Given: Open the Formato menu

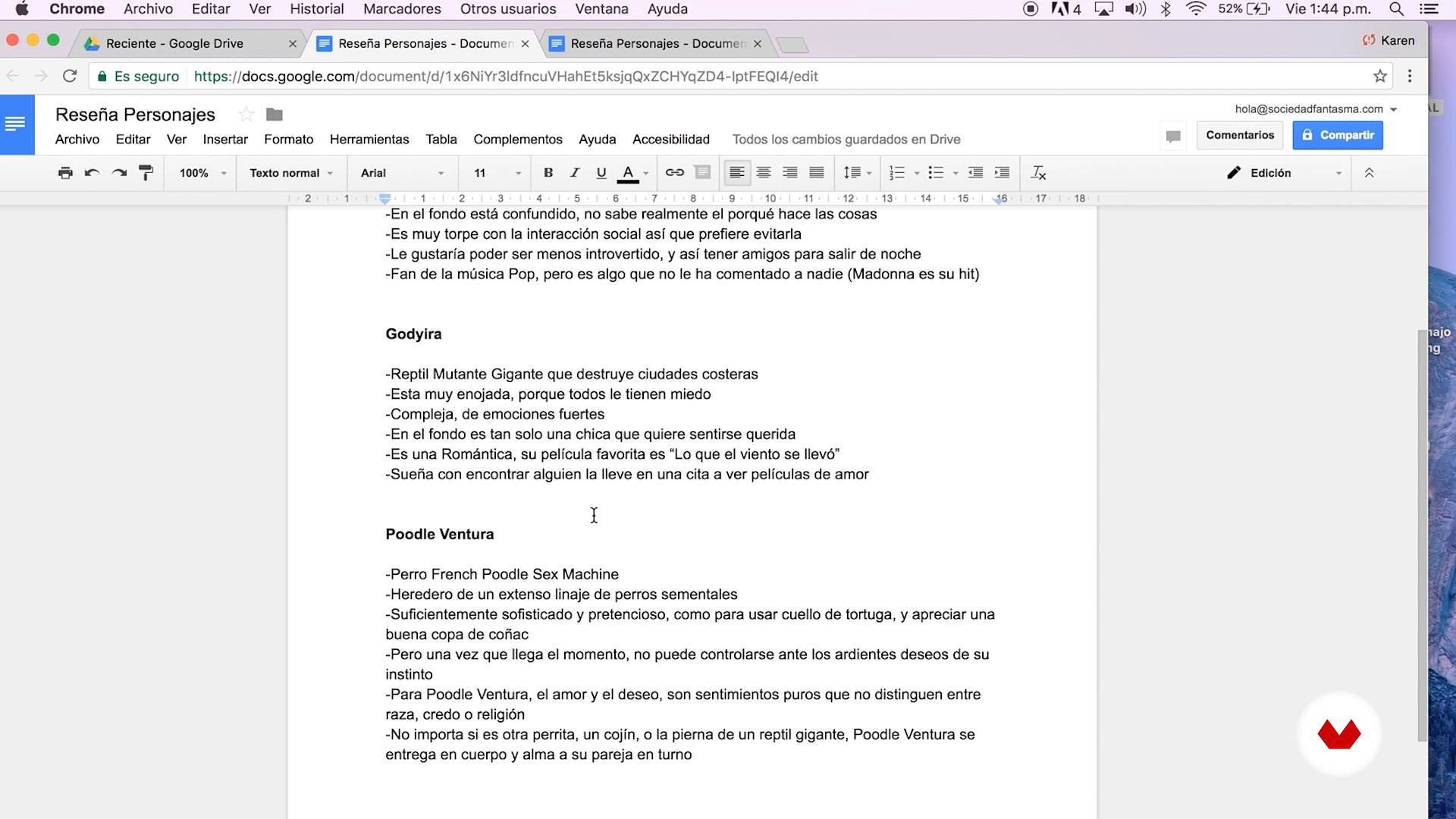Looking at the screenshot, I should 289,140.
